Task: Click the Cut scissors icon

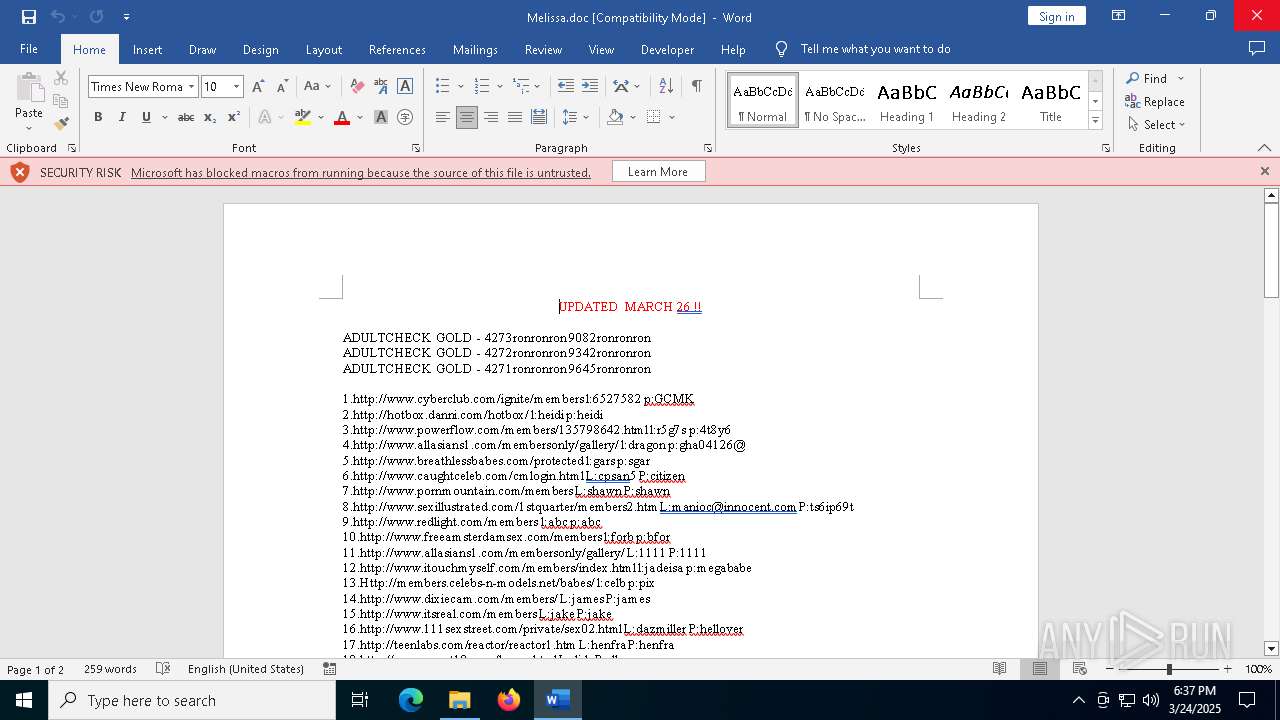Action: tap(61, 78)
